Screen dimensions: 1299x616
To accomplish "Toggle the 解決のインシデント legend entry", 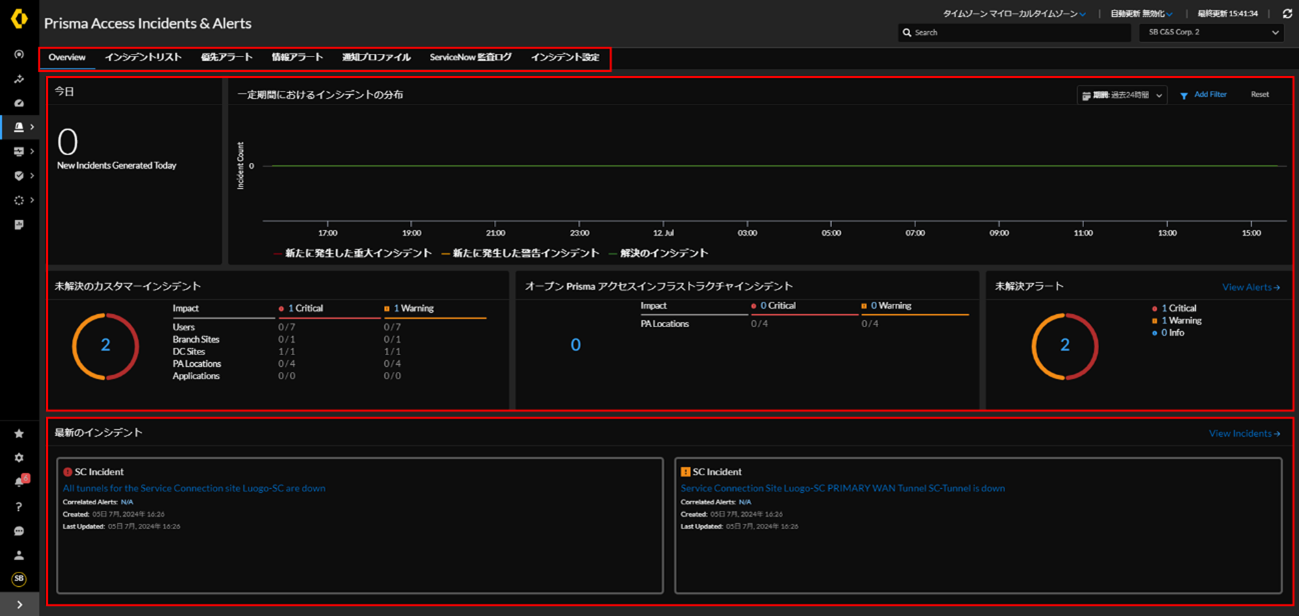I will (658, 254).
